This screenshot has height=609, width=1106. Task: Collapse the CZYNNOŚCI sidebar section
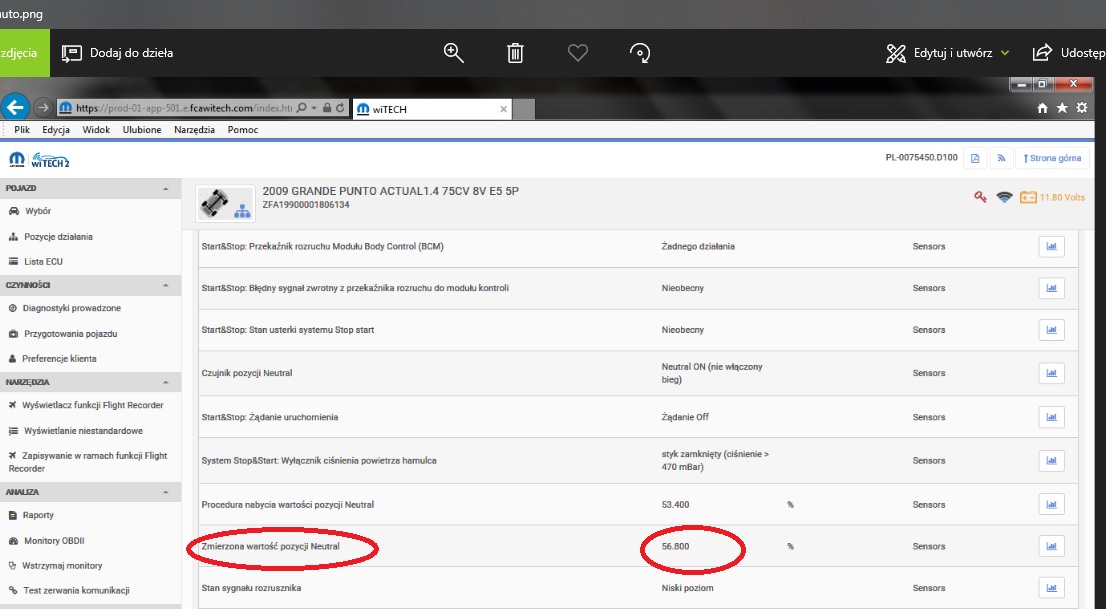165,285
